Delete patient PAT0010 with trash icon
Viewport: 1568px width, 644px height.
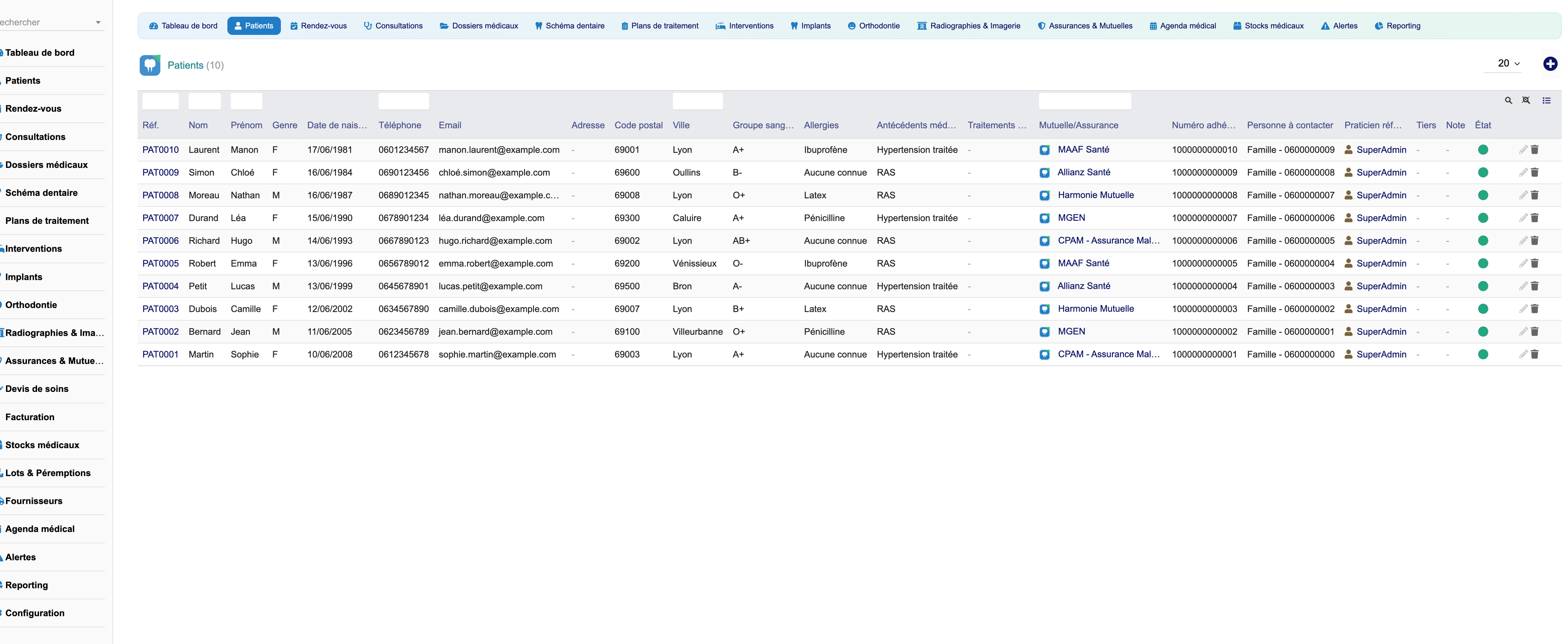coord(1535,150)
